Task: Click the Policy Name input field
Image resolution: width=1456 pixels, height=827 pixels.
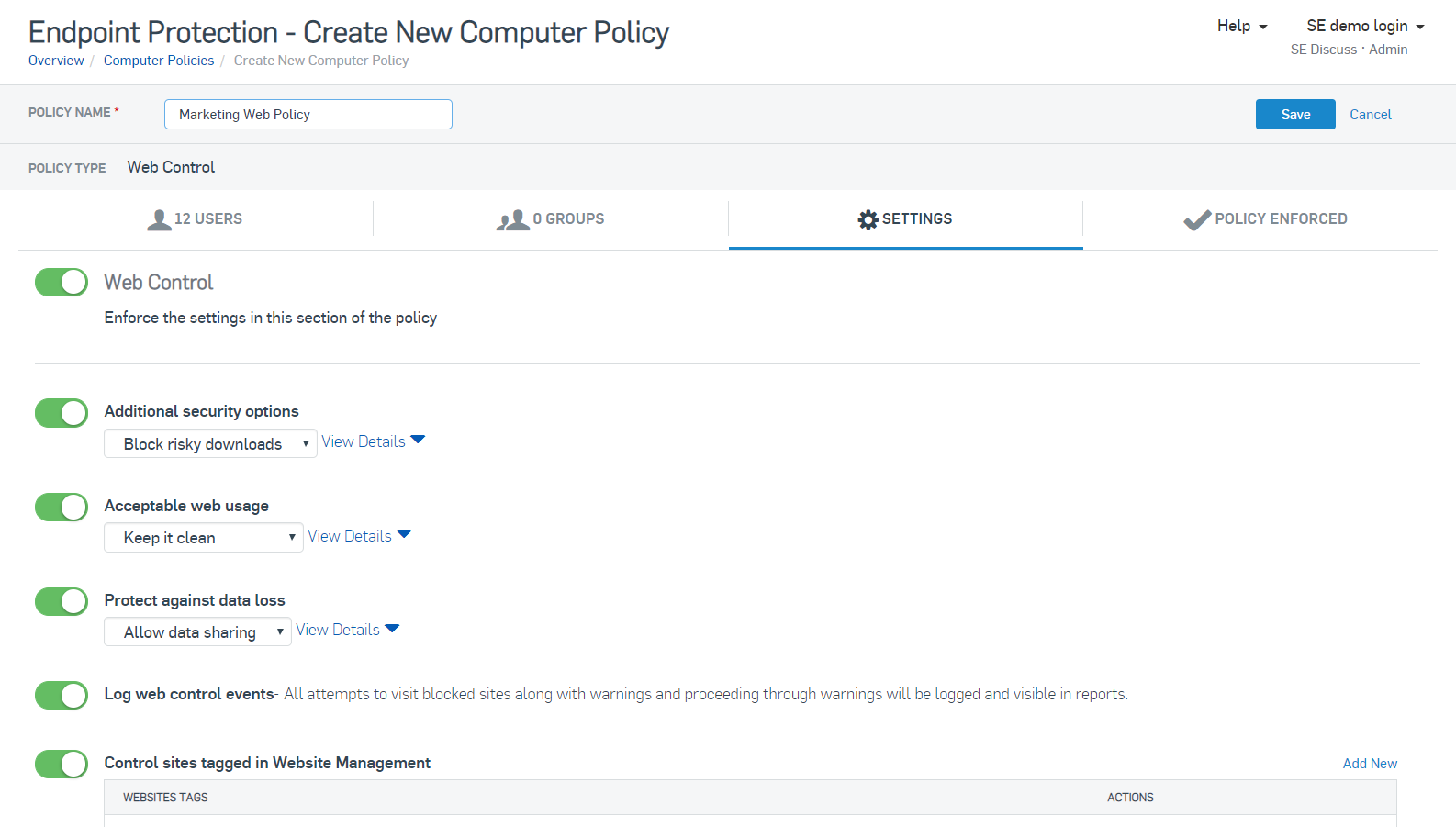Action: pos(308,115)
